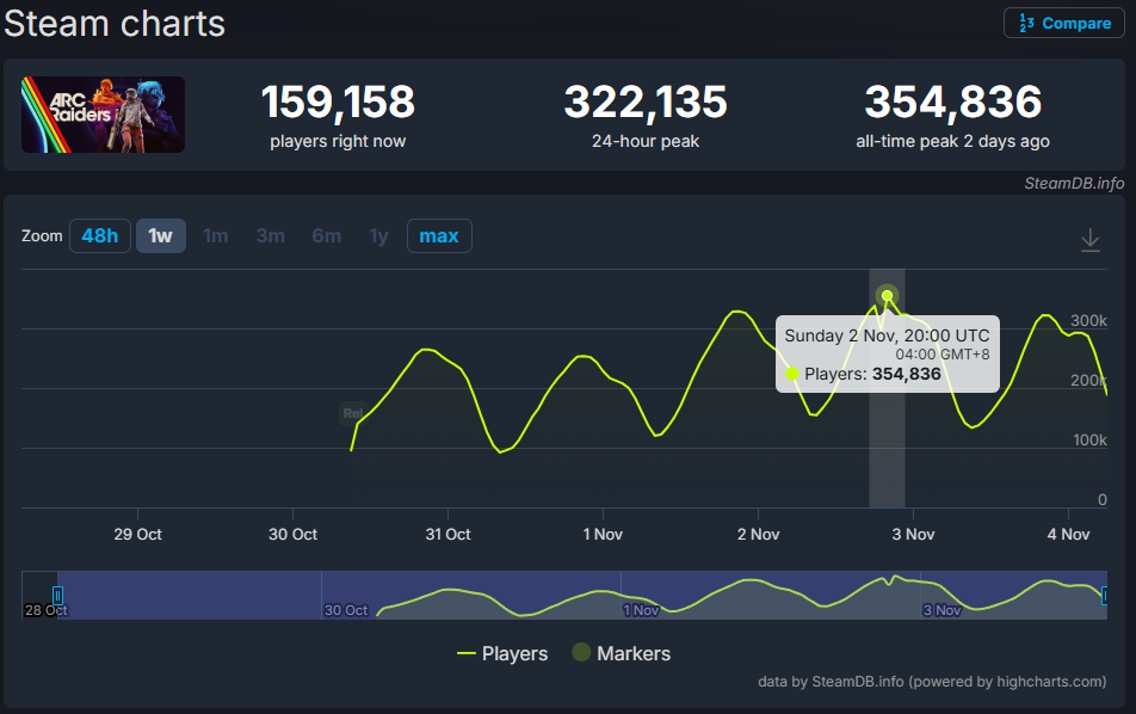
Task: Choose the 1y zoom option
Action: 378,236
